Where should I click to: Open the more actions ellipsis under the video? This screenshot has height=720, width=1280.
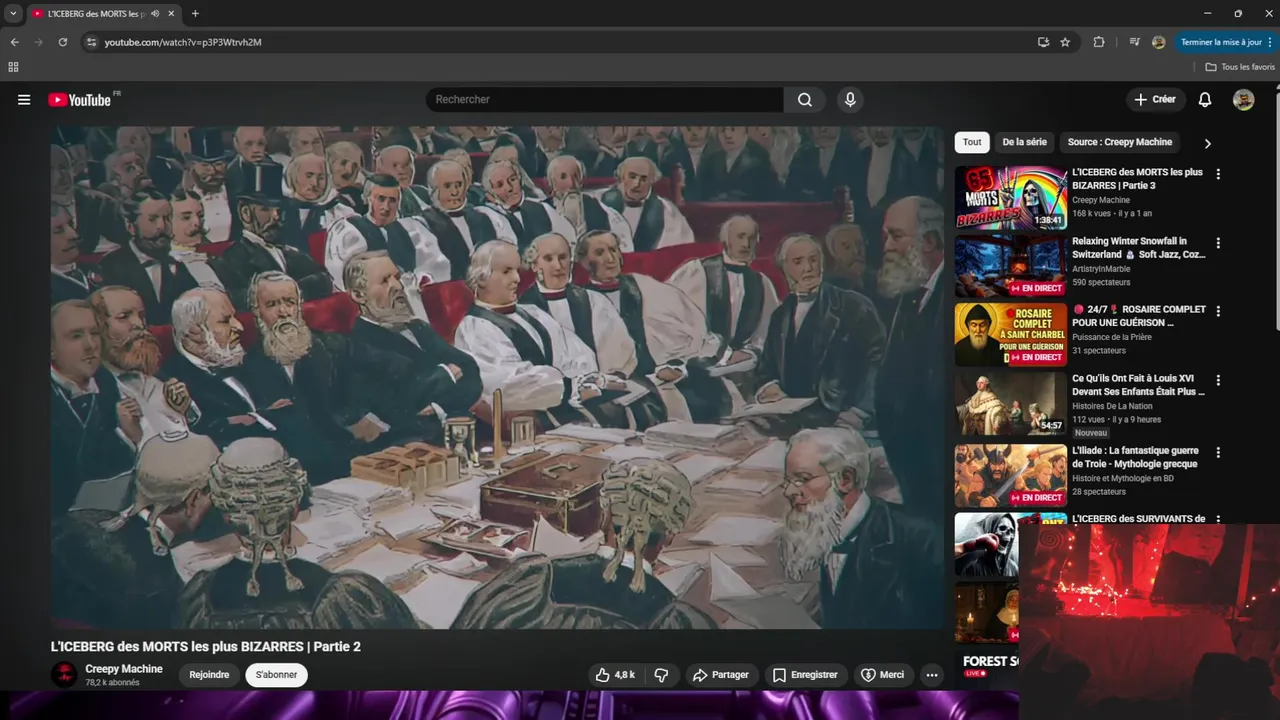(932, 675)
